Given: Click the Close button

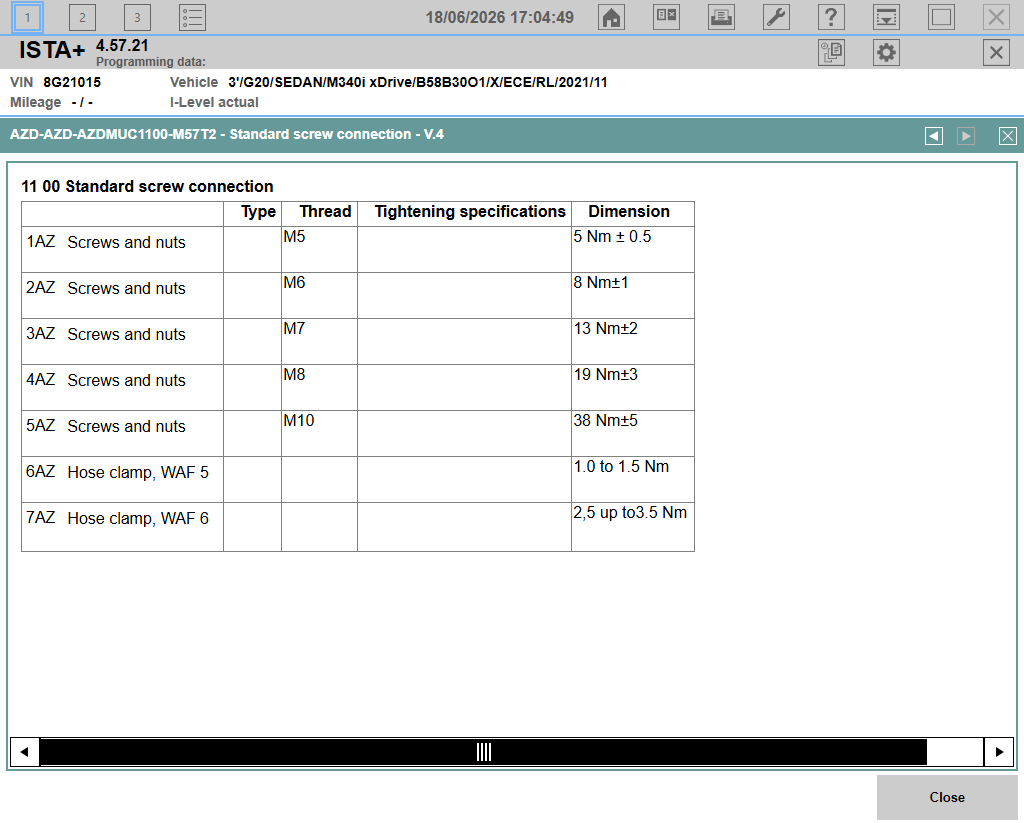Looking at the screenshot, I should click(x=947, y=798).
